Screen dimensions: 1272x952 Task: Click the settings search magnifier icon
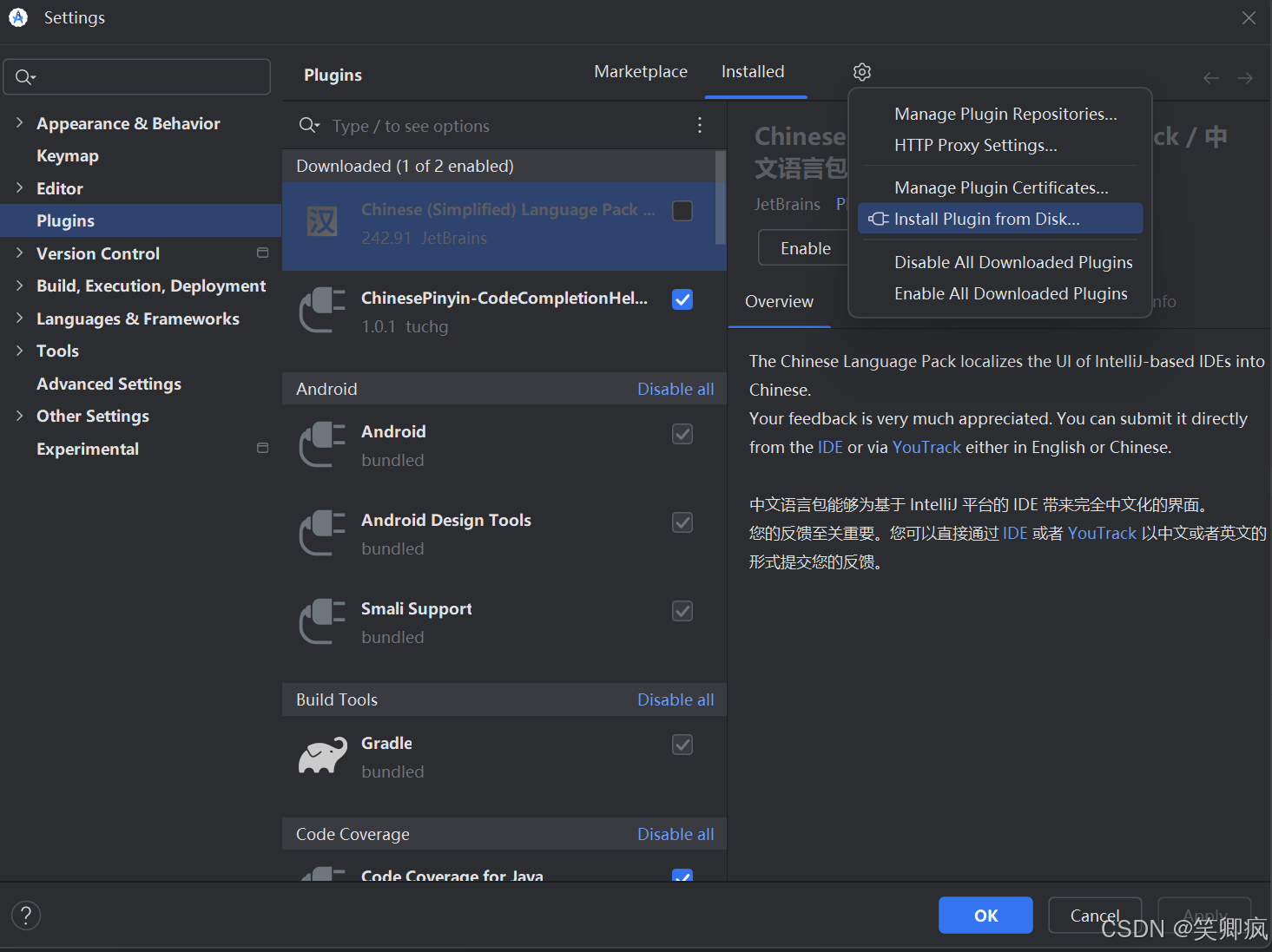coord(25,77)
